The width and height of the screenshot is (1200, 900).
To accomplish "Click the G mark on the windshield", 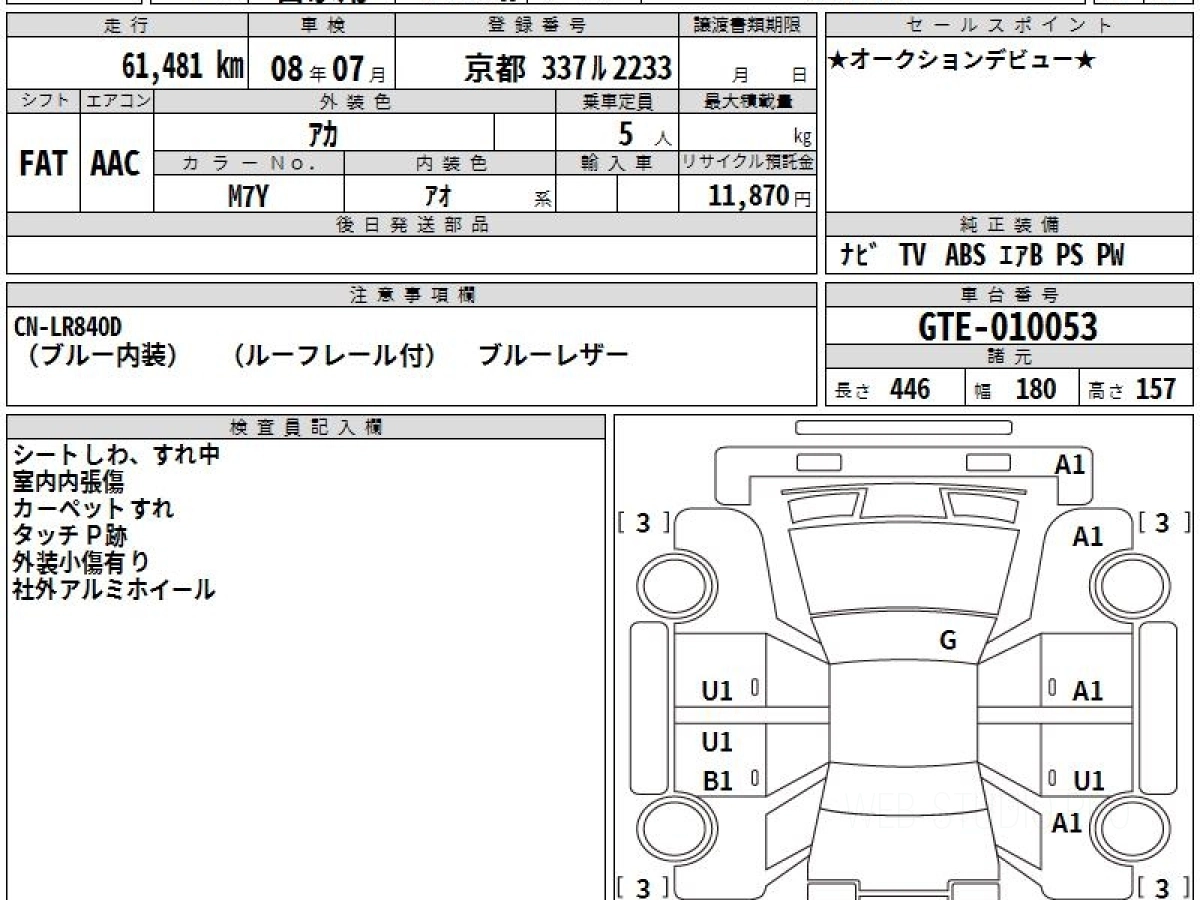I will click(948, 641).
